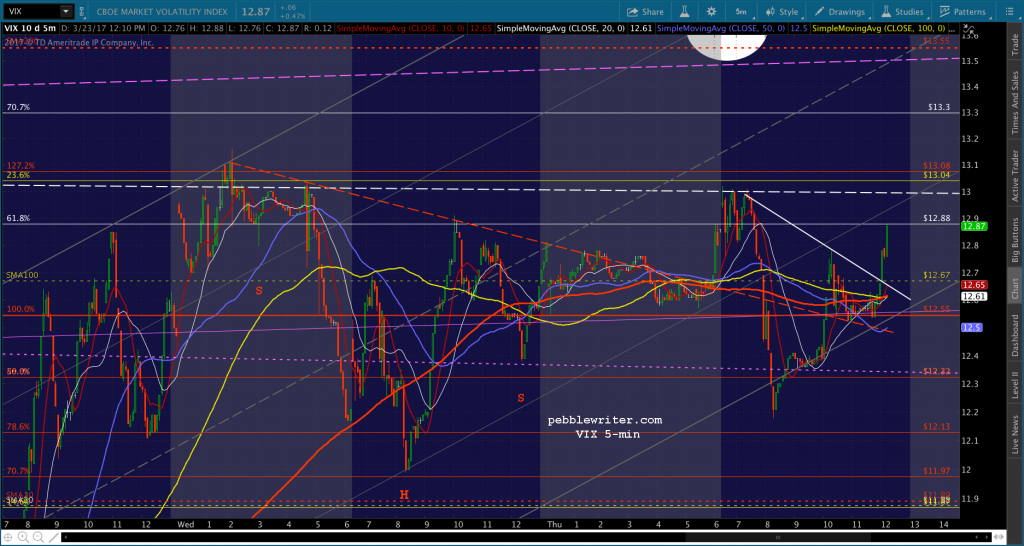Click the scrollbar right arrow at far end
This screenshot has height=546, width=1024.
point(987,537)
